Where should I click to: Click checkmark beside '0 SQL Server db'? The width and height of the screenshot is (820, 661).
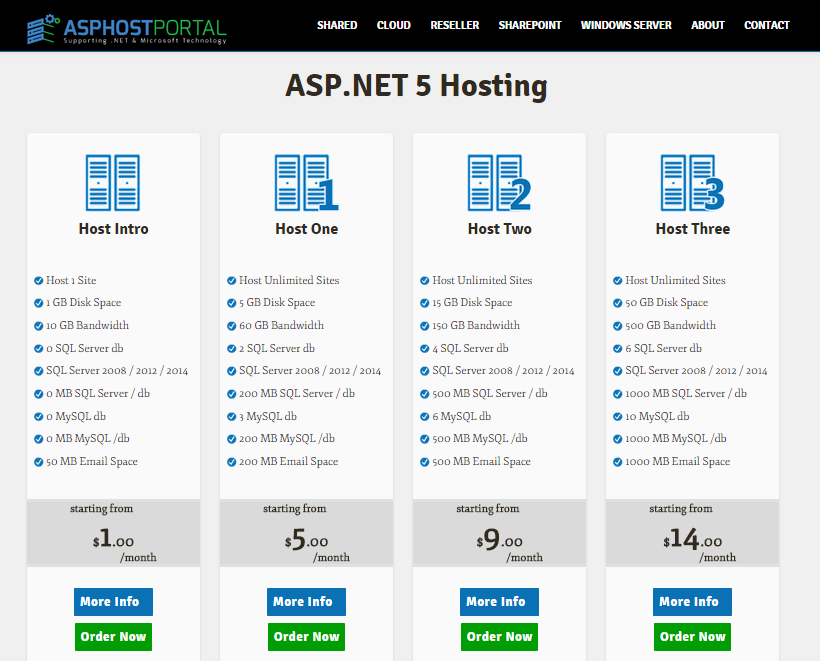coord(38,348)
